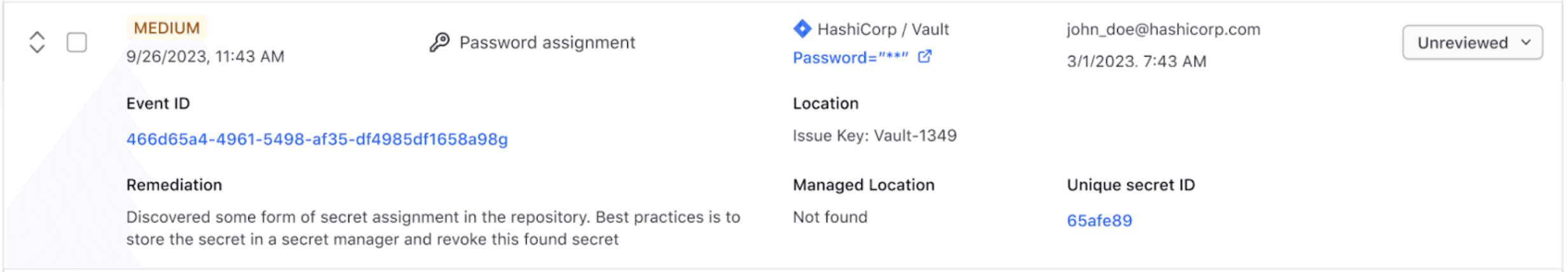Select the finding row checkbox
Image resolution: width=1568 pixels, height=272 pixels.
pos(77,43)
